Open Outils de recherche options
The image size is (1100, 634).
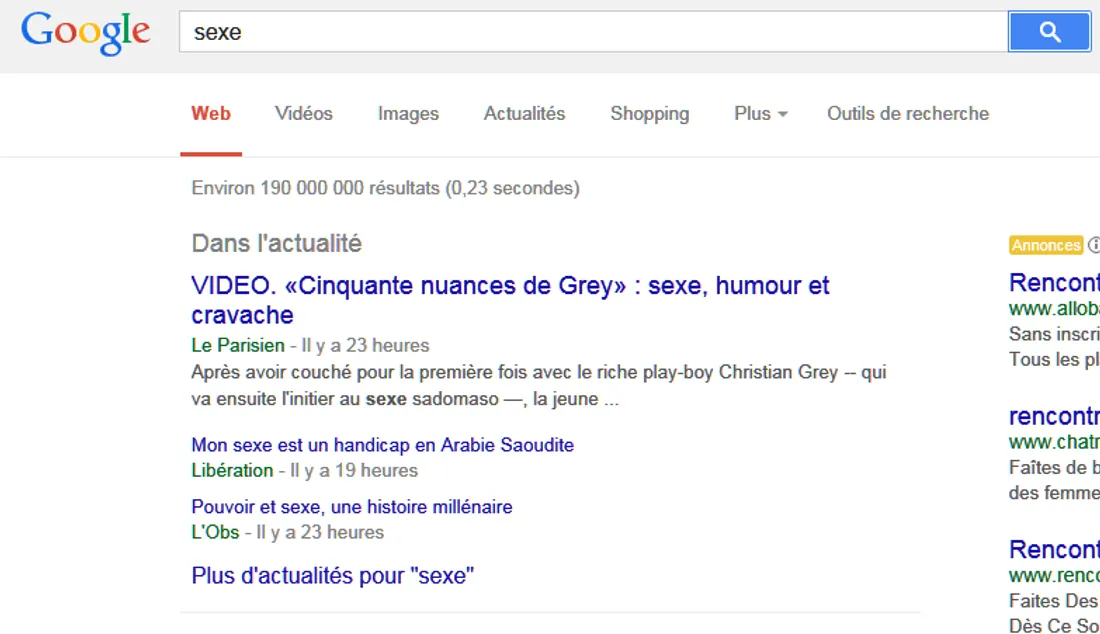pyautogui.click(x=907, y=114)
